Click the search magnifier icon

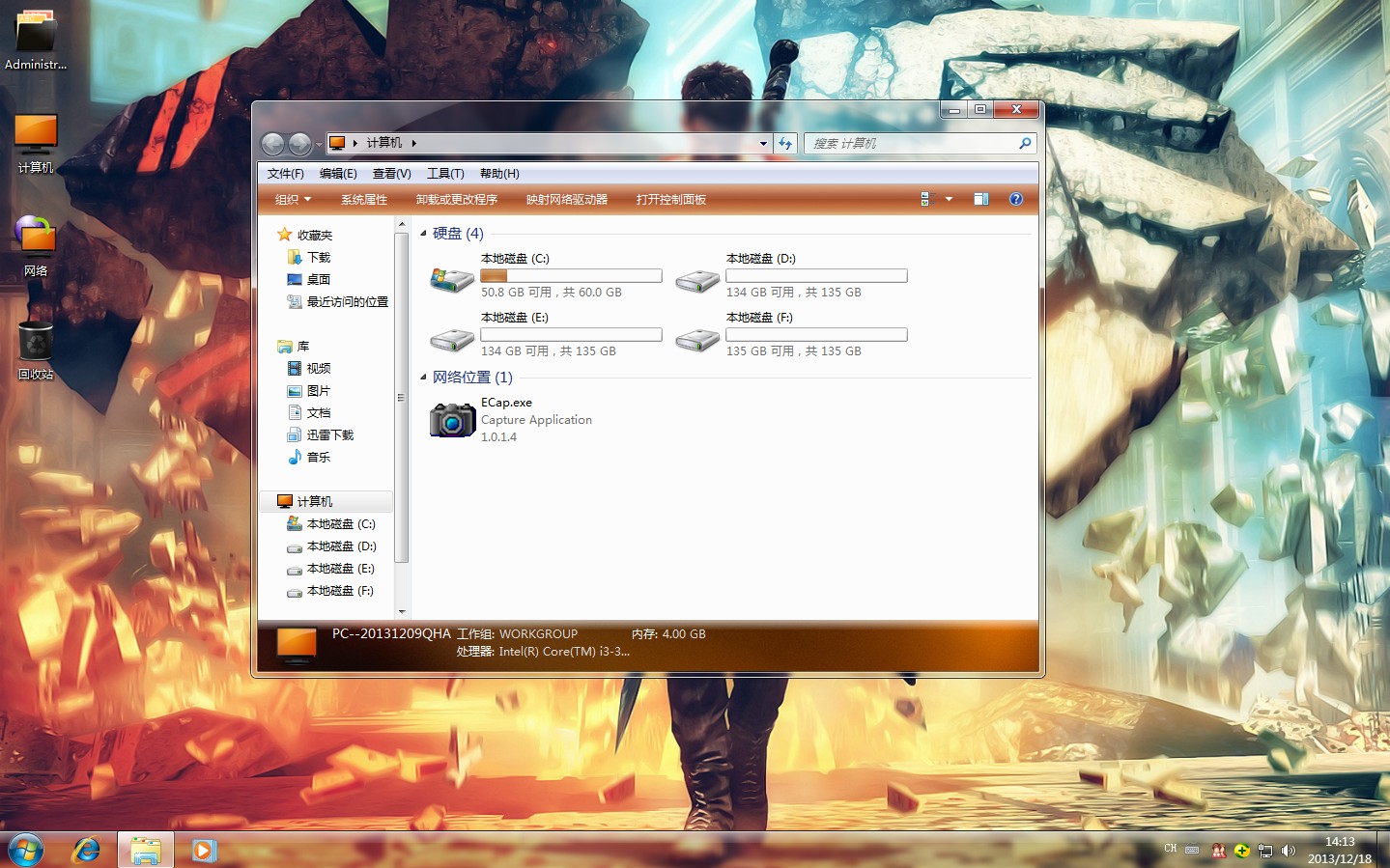1025,143
